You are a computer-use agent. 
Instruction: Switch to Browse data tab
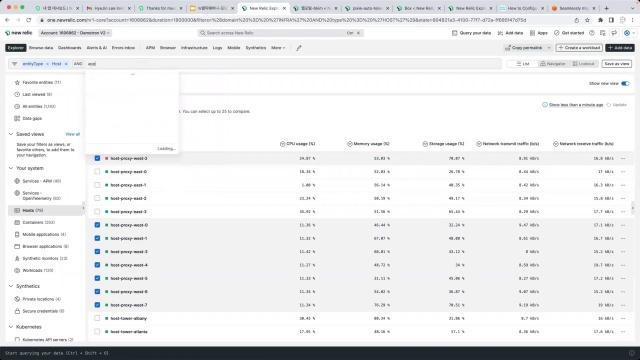point(41,48)
